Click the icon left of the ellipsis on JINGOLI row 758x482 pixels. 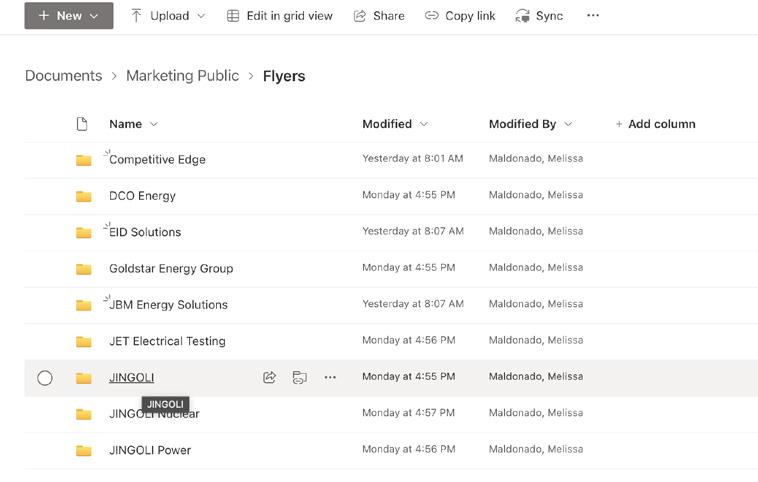pos(299,378)
